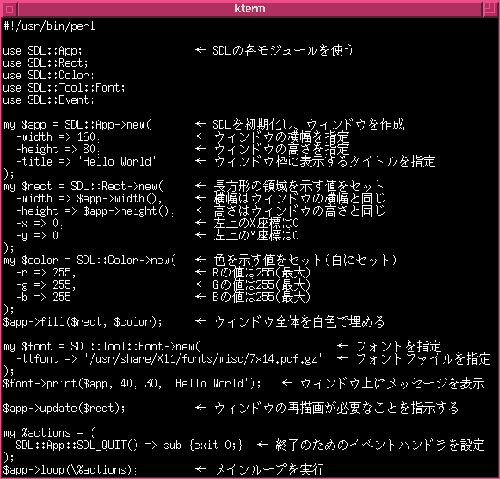Click the shebang line #!/usr/bin/perl

click(x=49, y=26)
